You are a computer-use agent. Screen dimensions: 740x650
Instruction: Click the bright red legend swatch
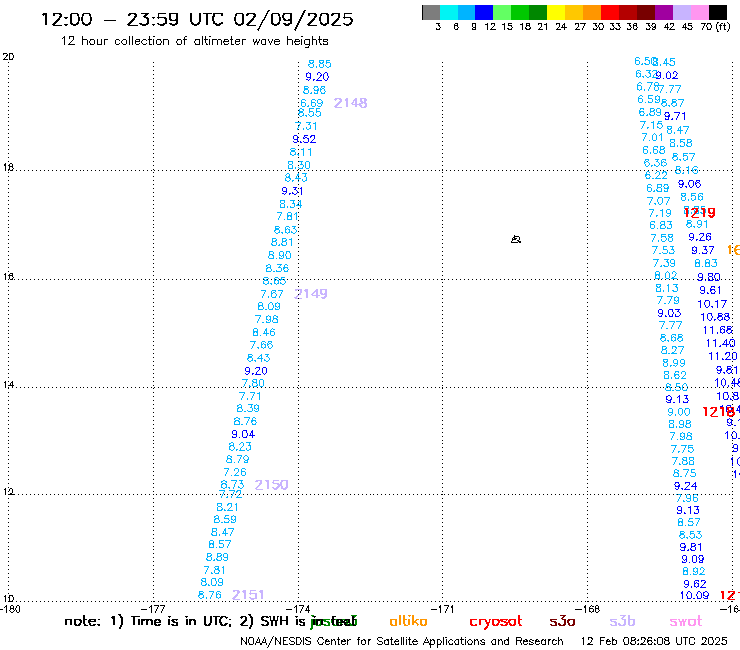pos(610,12)
